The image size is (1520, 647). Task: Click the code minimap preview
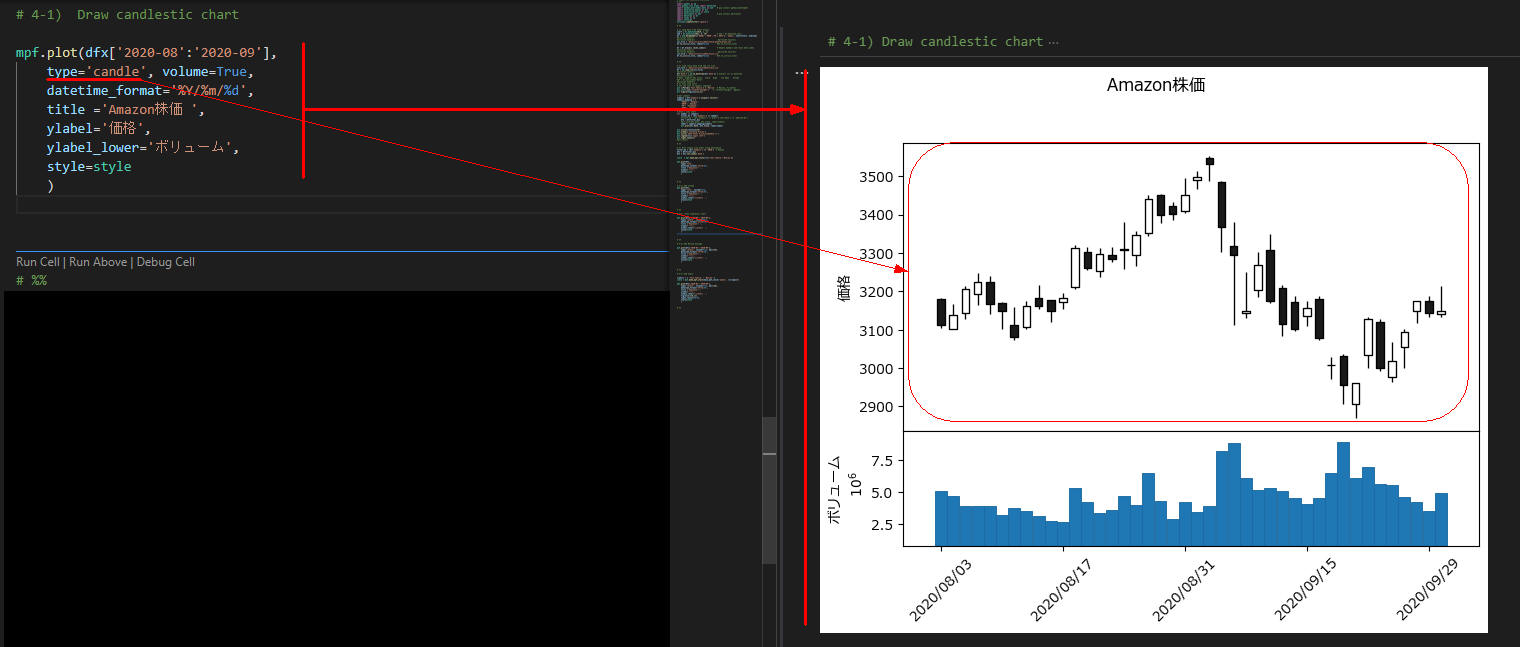[x=716, y=155]
